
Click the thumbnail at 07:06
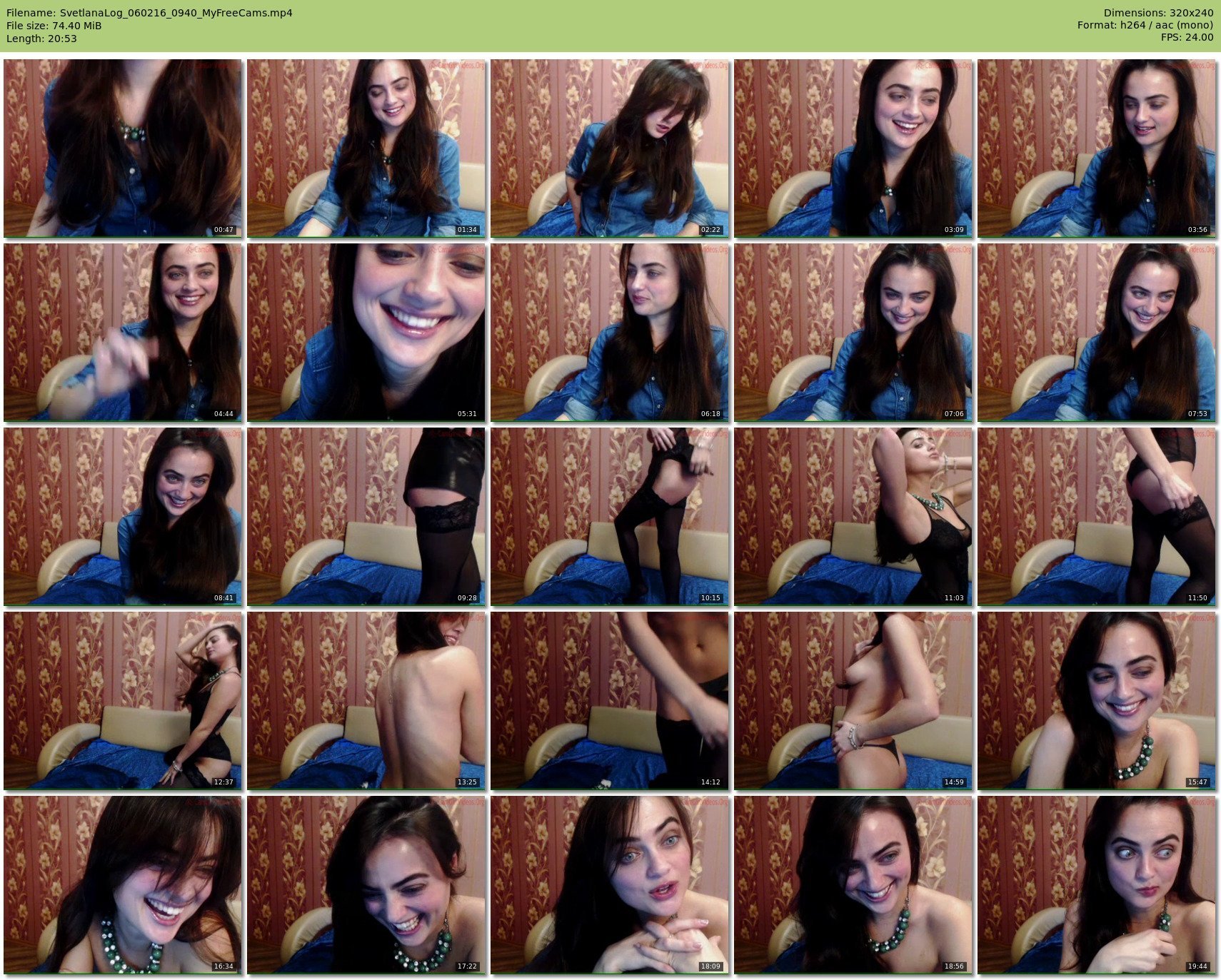(x=853, y=332)
